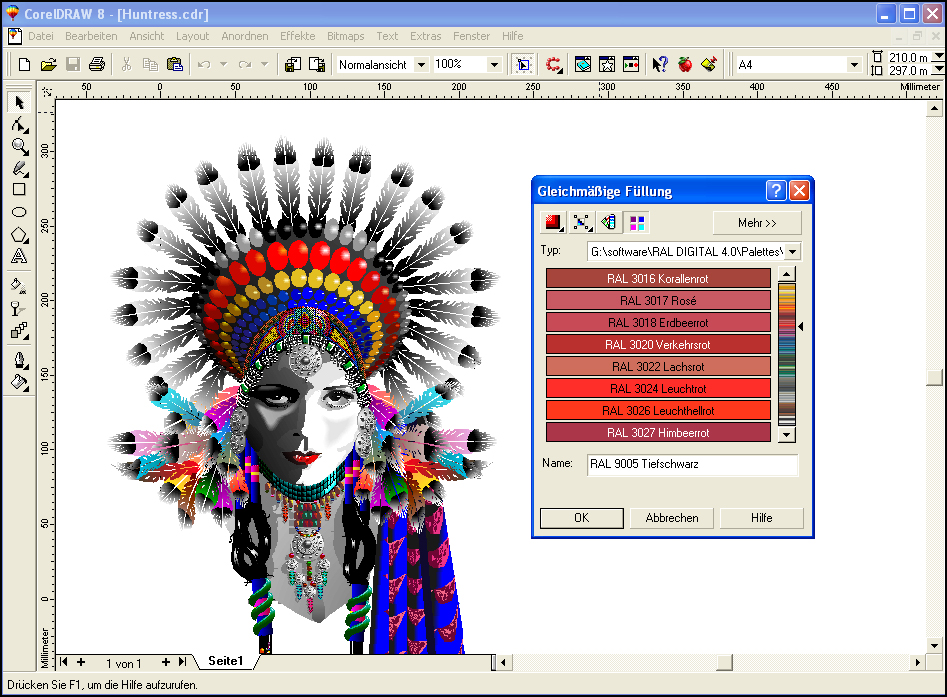Image resolution: width=947 pixels, height=697 pixels.
Task: Select the Interactive Fill tool
Action: coord(19,286)
